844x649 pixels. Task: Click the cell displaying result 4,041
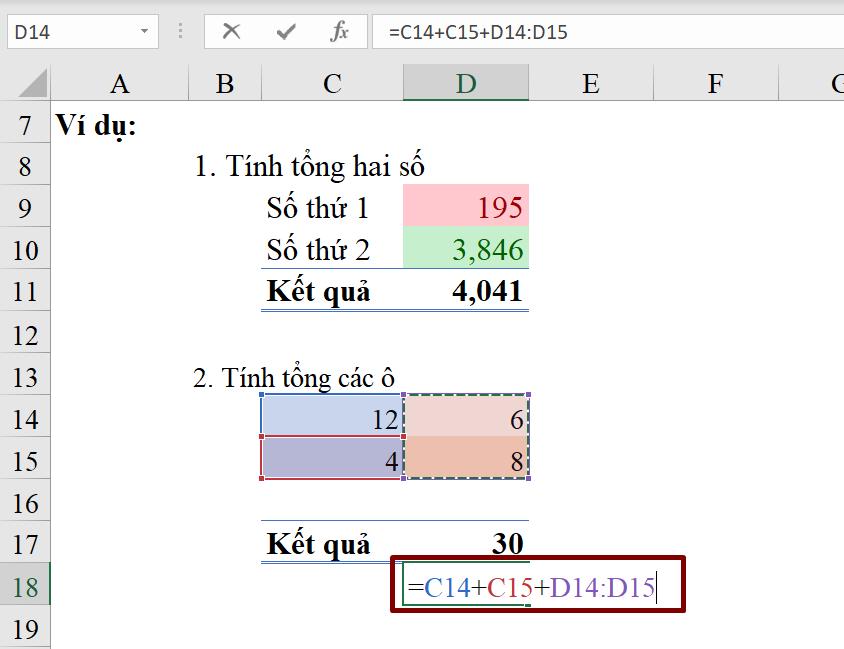[x=465, y=291]
